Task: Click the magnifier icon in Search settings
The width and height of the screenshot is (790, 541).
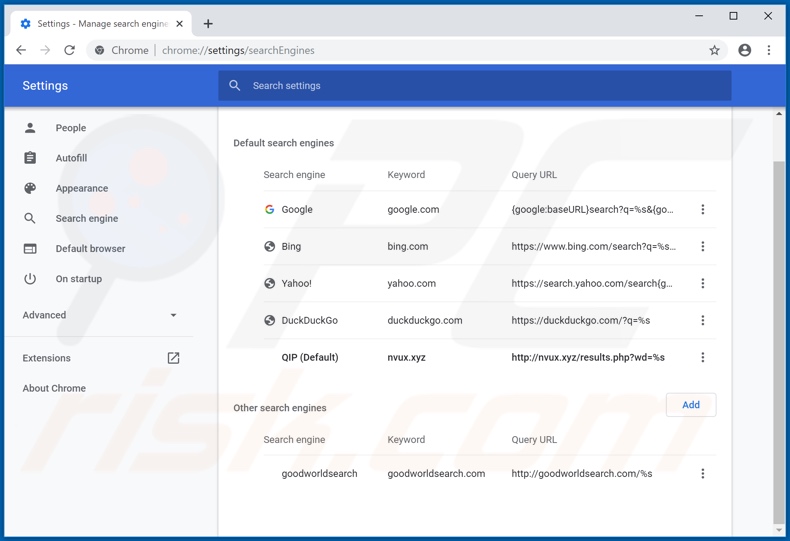Action: click(x=235, y=86)
